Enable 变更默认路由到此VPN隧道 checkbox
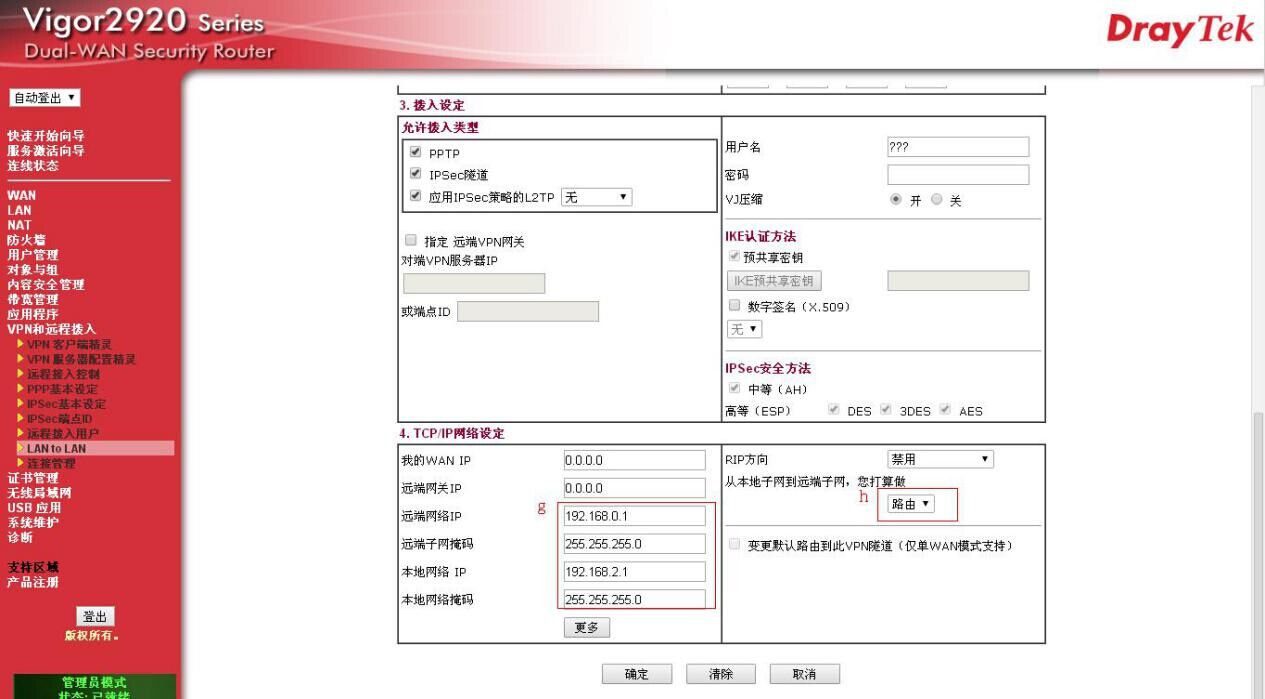Image resolution: width=1265 pixels, height=699 pixels. (735, 545)
